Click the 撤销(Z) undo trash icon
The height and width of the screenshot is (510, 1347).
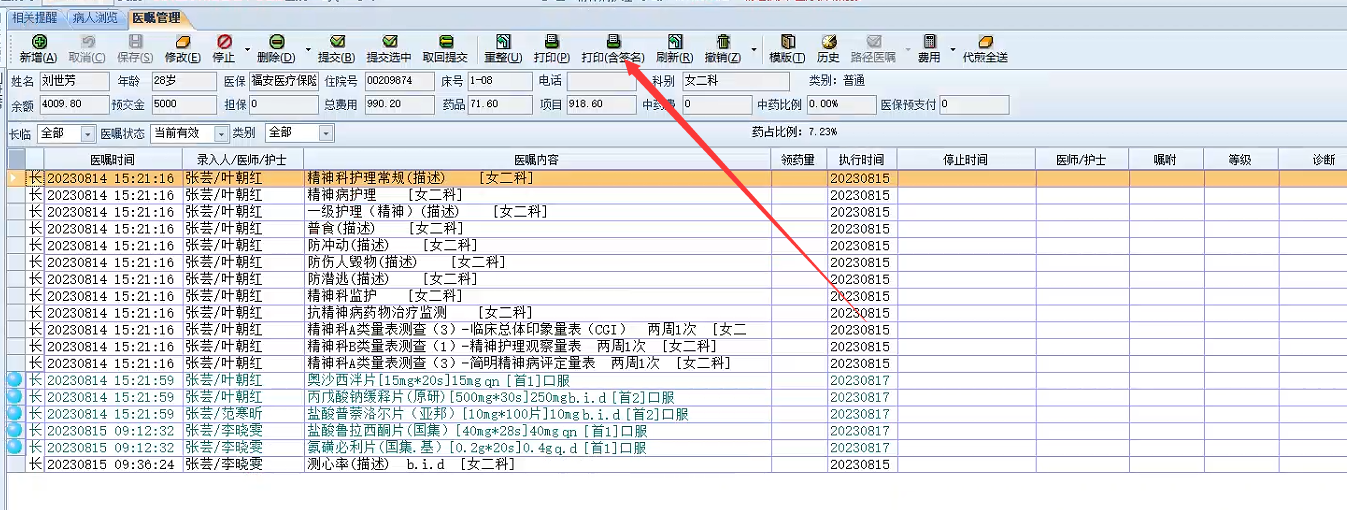point(723,42)
